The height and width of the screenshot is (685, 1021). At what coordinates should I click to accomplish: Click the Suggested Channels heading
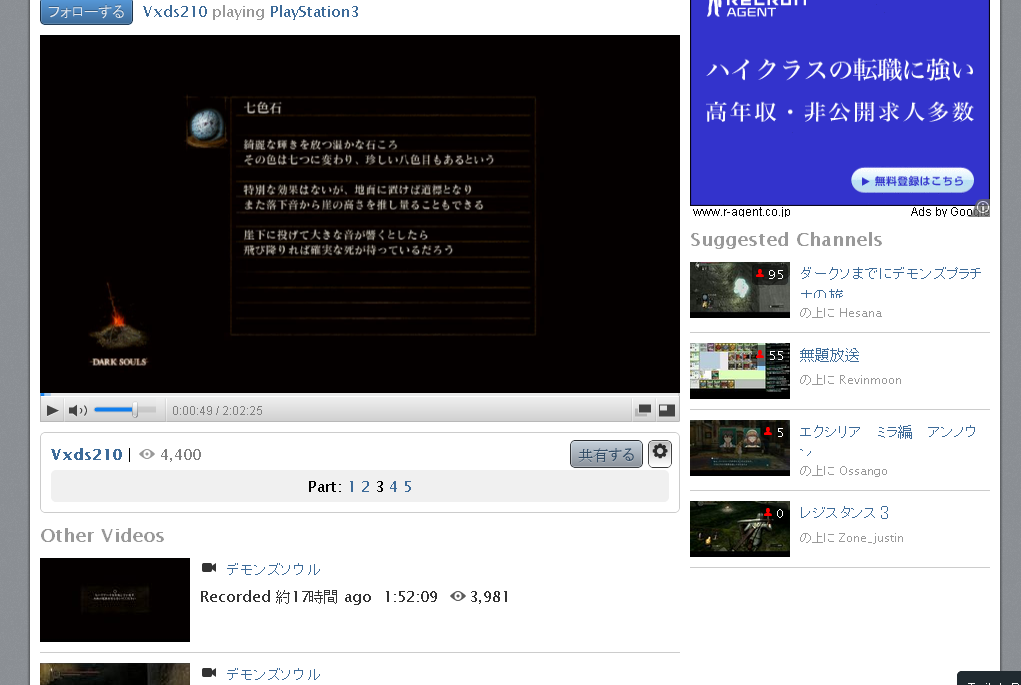(x=786, y=240)
